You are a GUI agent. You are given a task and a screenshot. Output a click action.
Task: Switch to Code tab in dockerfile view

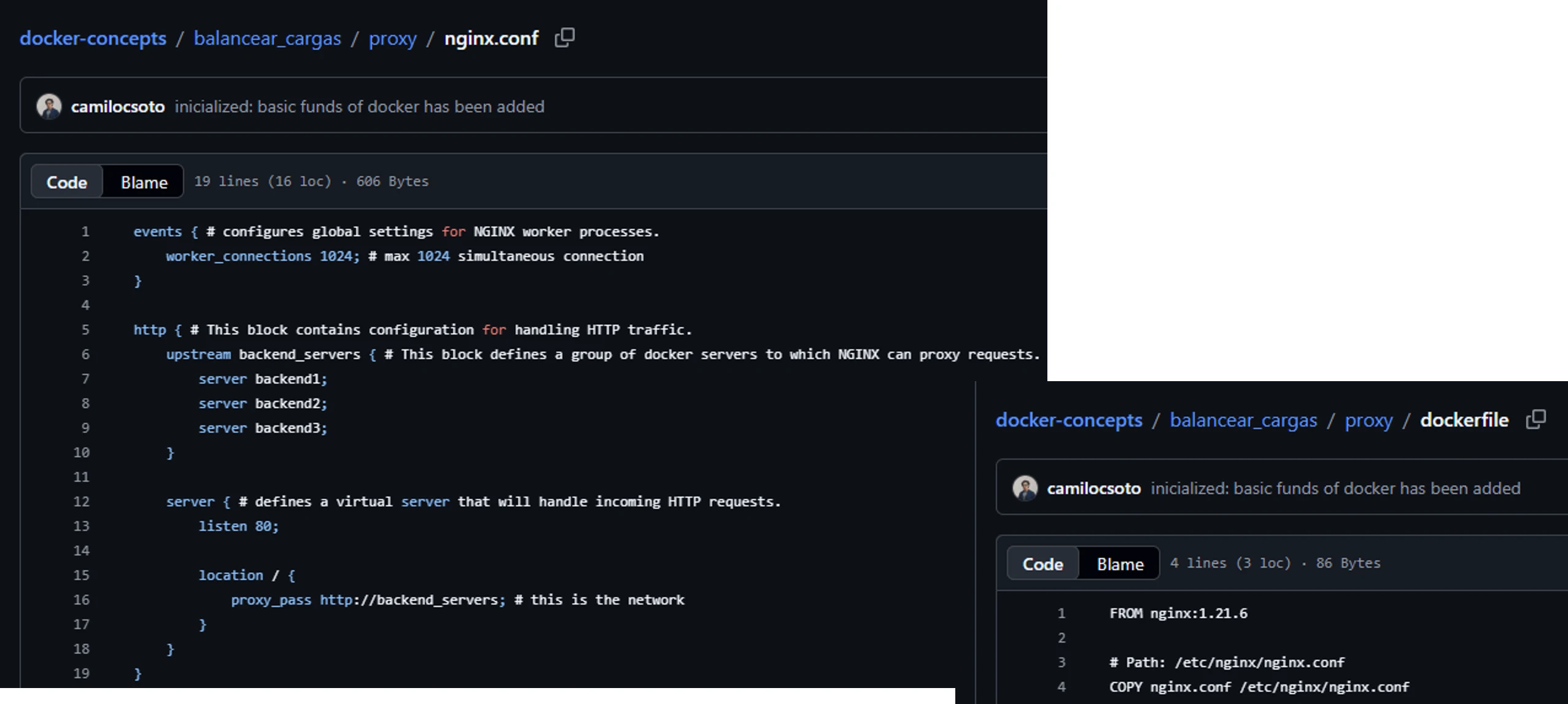[x=1042, y=563]
